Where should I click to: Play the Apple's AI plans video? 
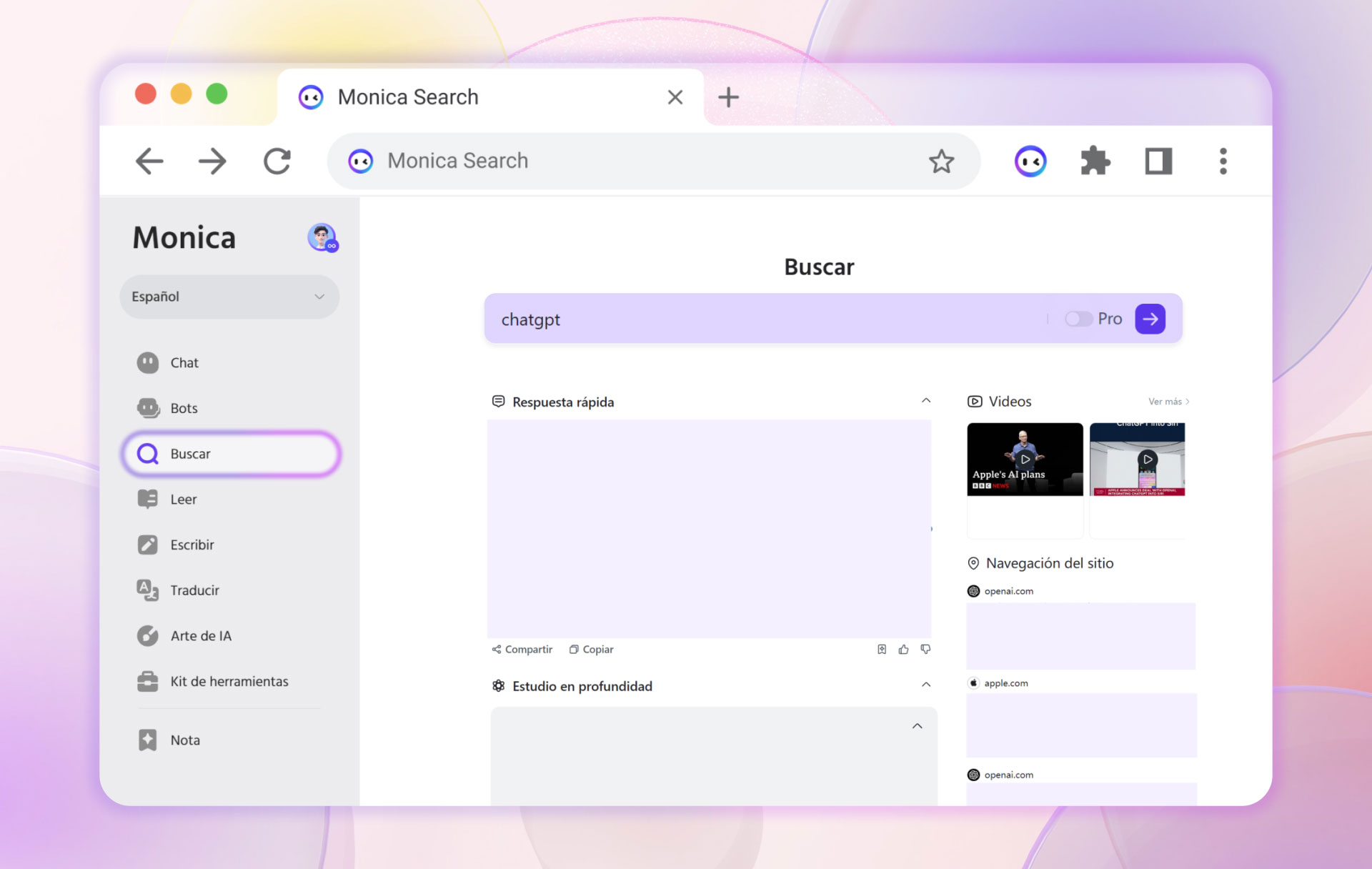[1025, 460]
